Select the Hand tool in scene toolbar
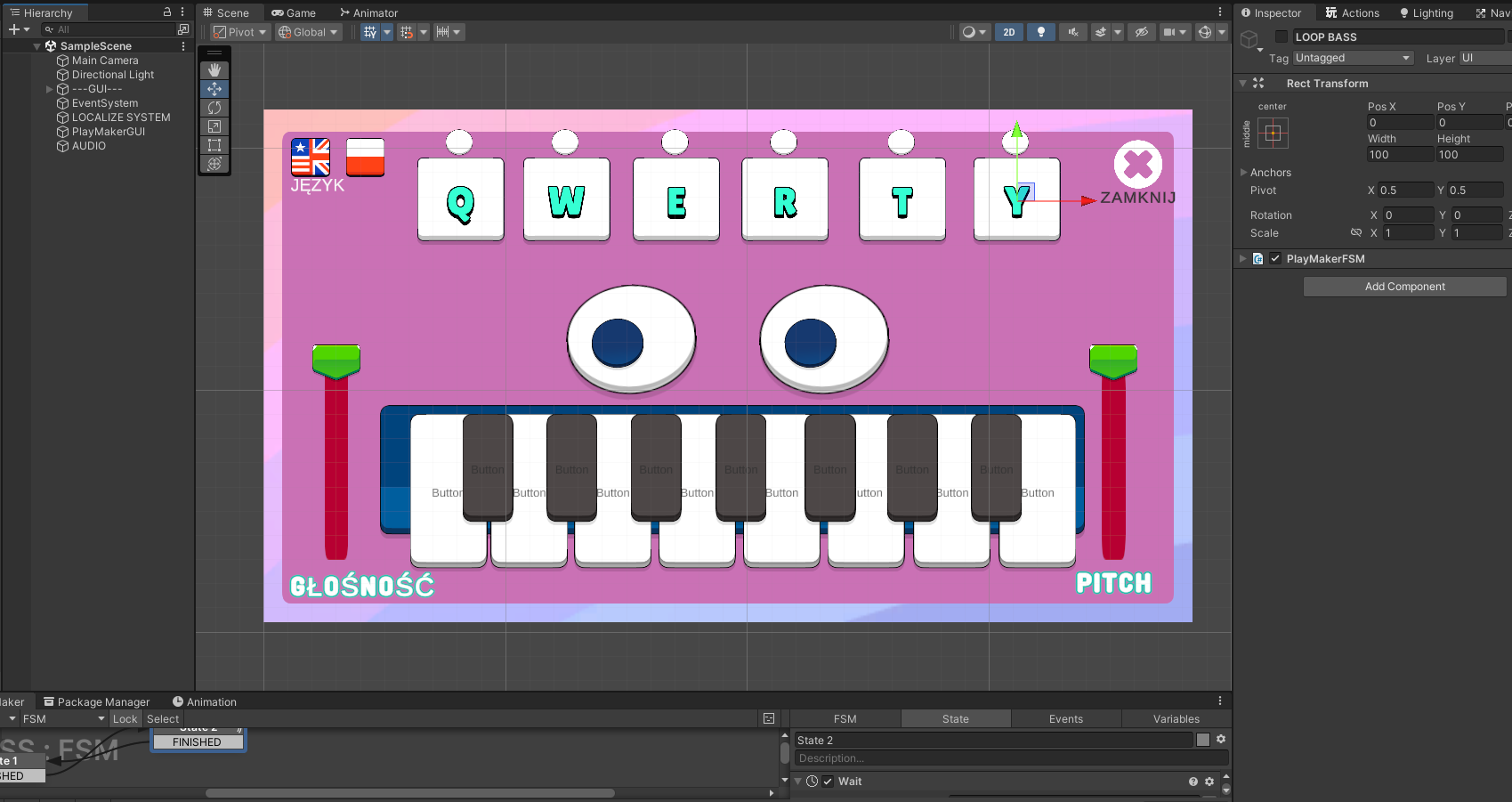The image size is (1512, 802). tap(214, 70)
